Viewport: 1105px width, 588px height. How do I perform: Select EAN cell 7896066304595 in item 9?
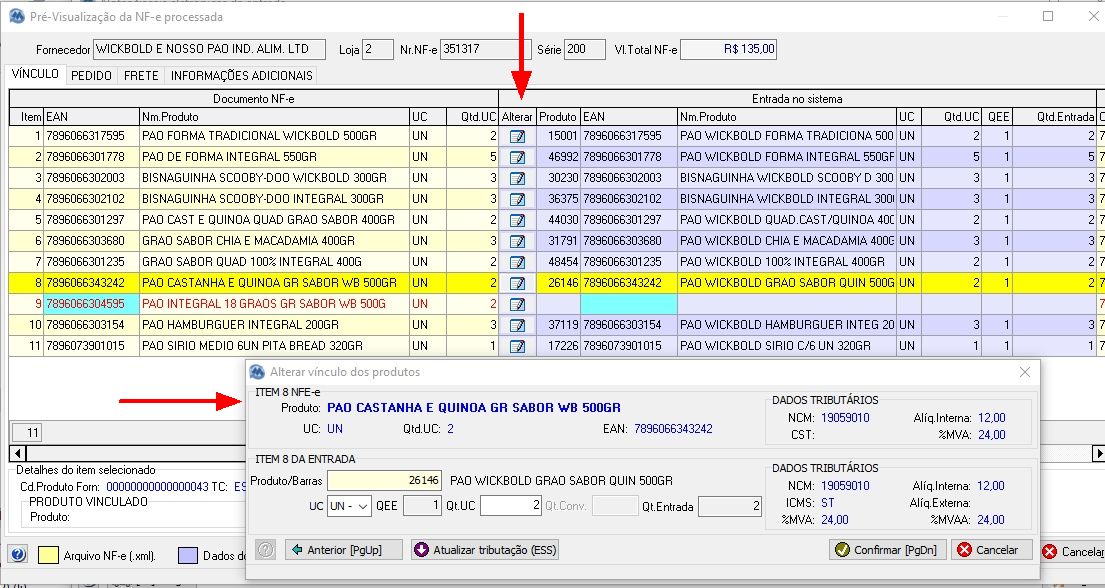(92, 305)
